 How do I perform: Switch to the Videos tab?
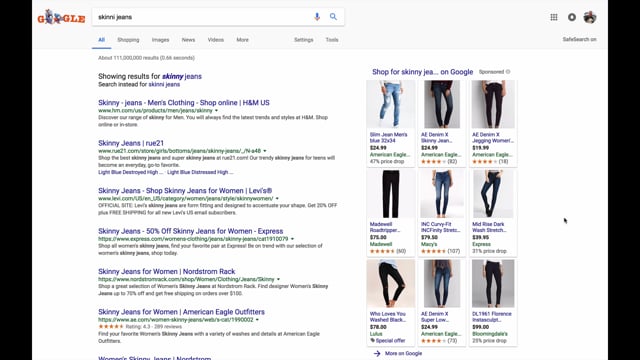(x=216, y=40)
